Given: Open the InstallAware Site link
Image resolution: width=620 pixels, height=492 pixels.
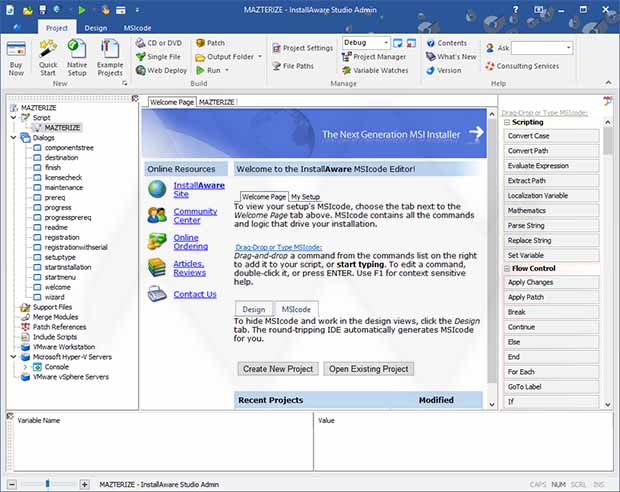Looking at the screenshot, I should [x=199, y=189].
